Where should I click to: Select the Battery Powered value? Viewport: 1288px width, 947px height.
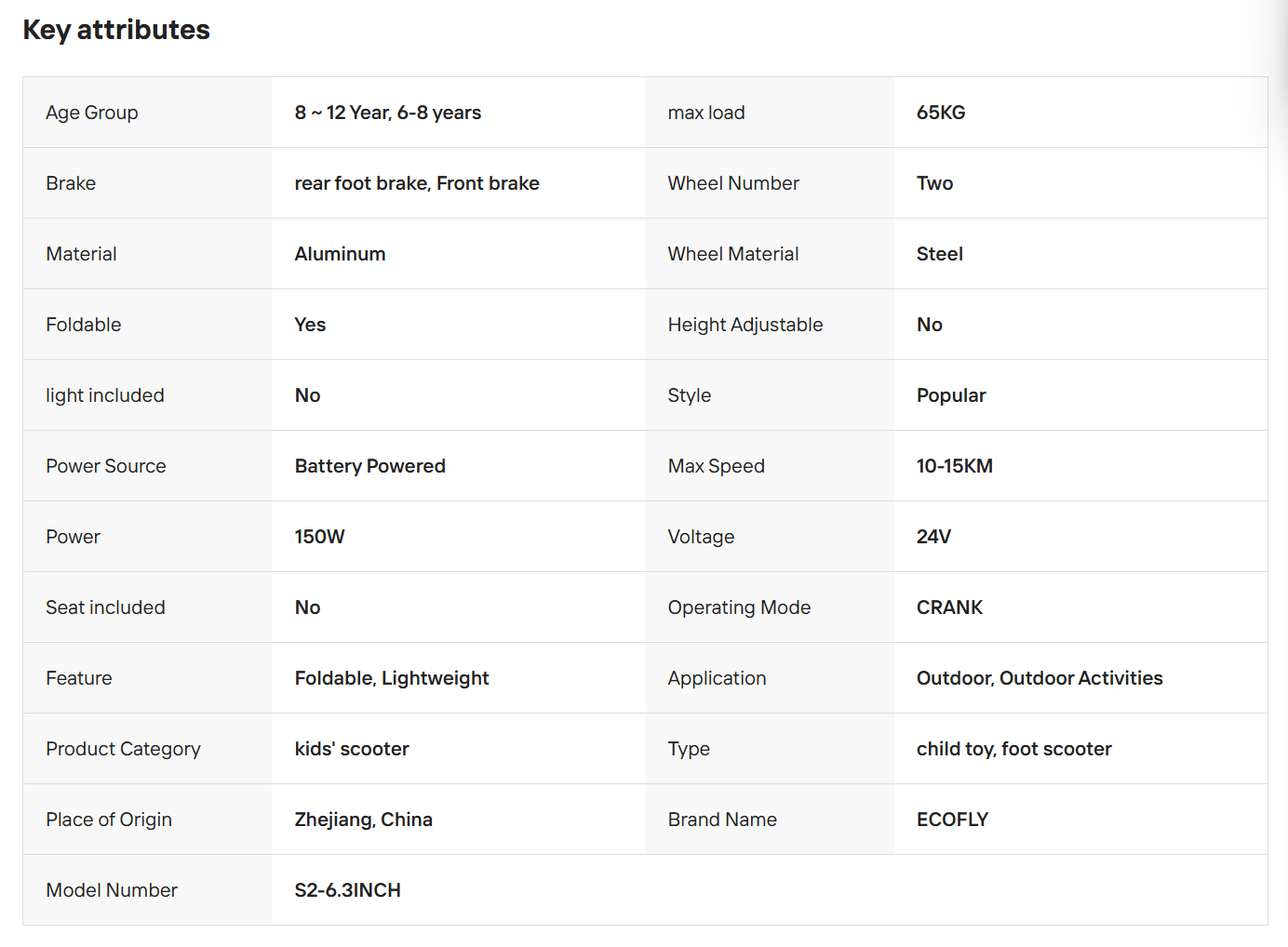pyautogui.click(x=370, y=466)
